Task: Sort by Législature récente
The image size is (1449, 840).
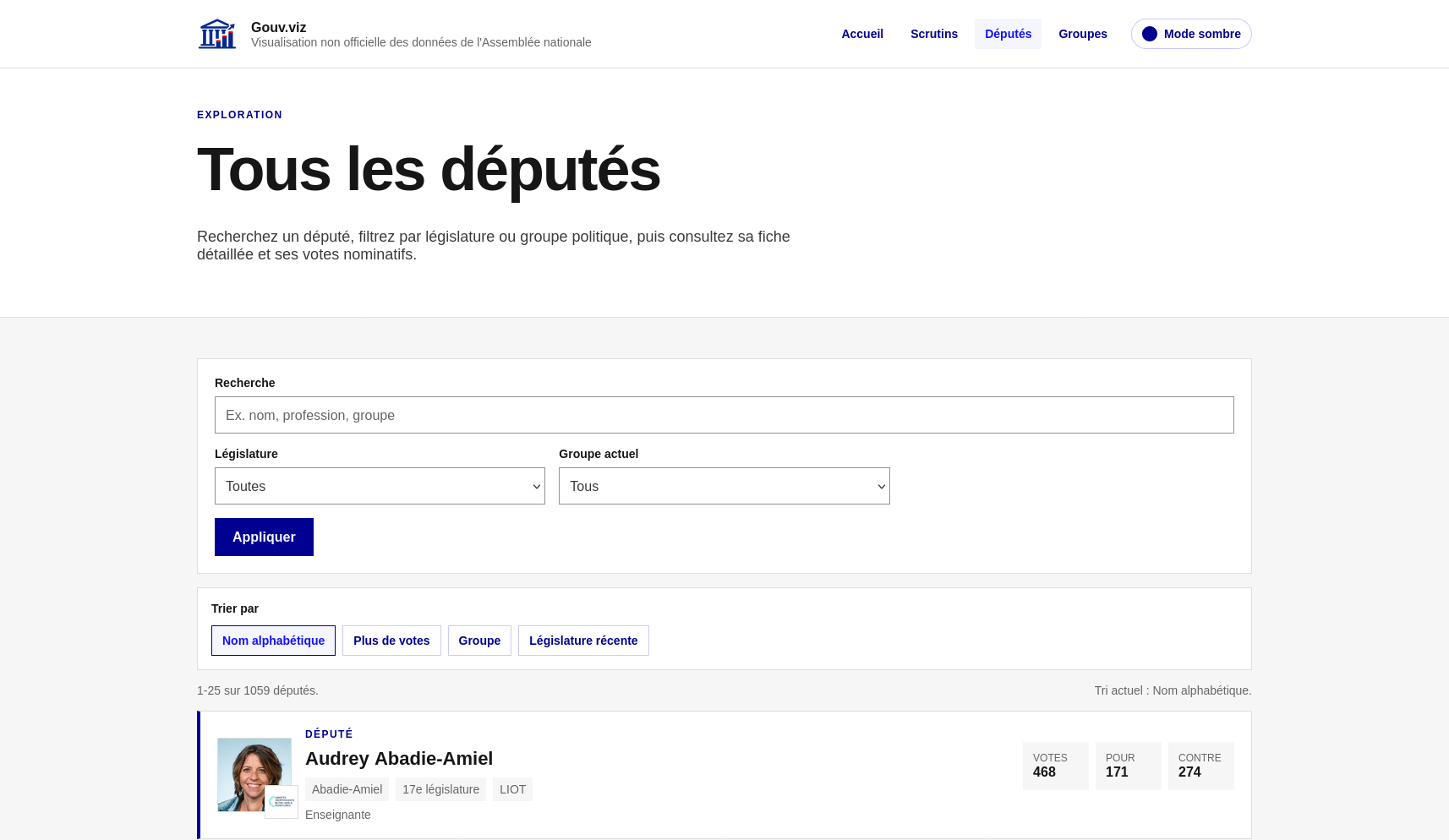Action: pyautogui.click(x=583, y=641)
